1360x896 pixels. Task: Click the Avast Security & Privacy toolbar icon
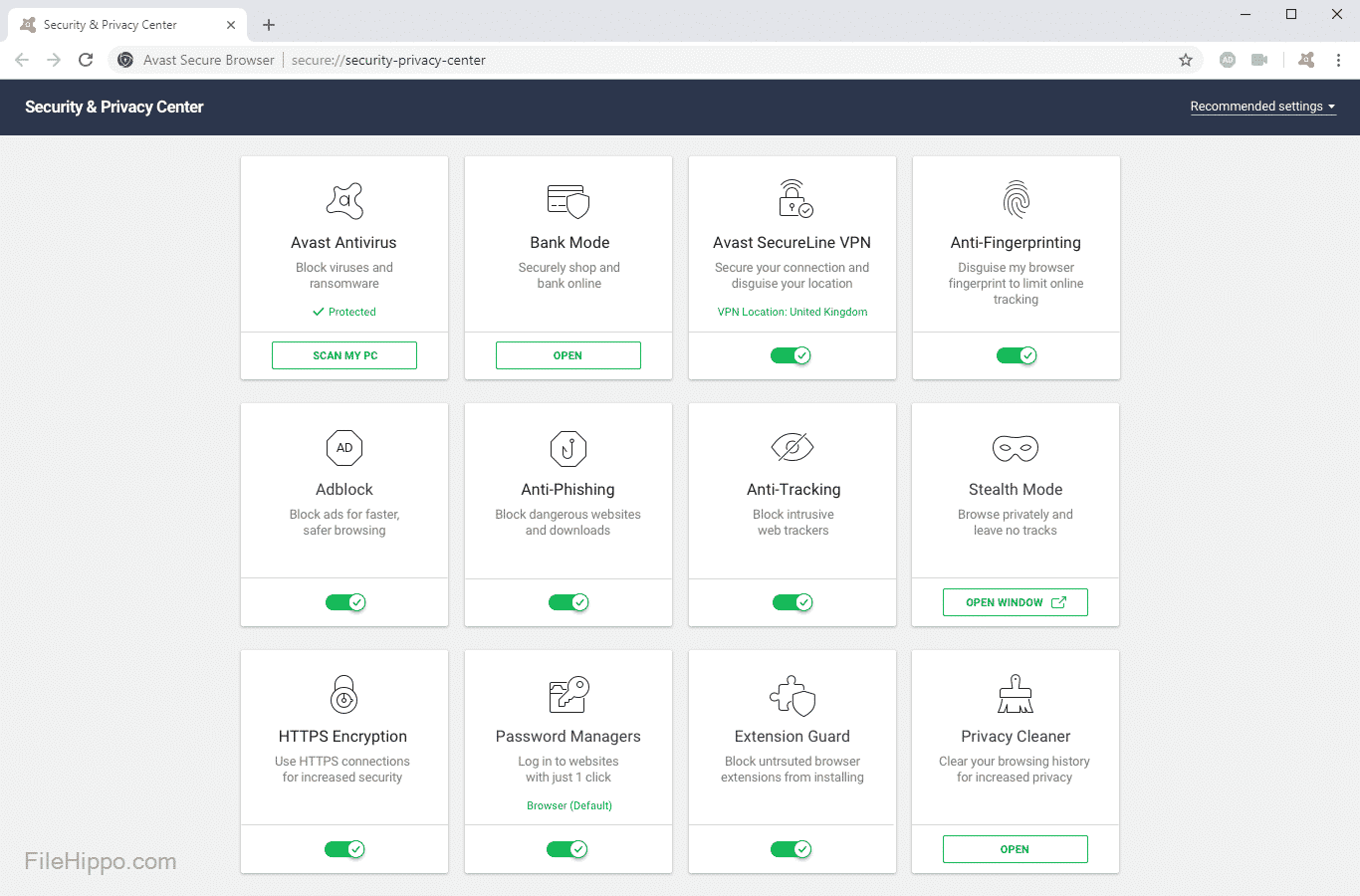(x=1306, y=60)
